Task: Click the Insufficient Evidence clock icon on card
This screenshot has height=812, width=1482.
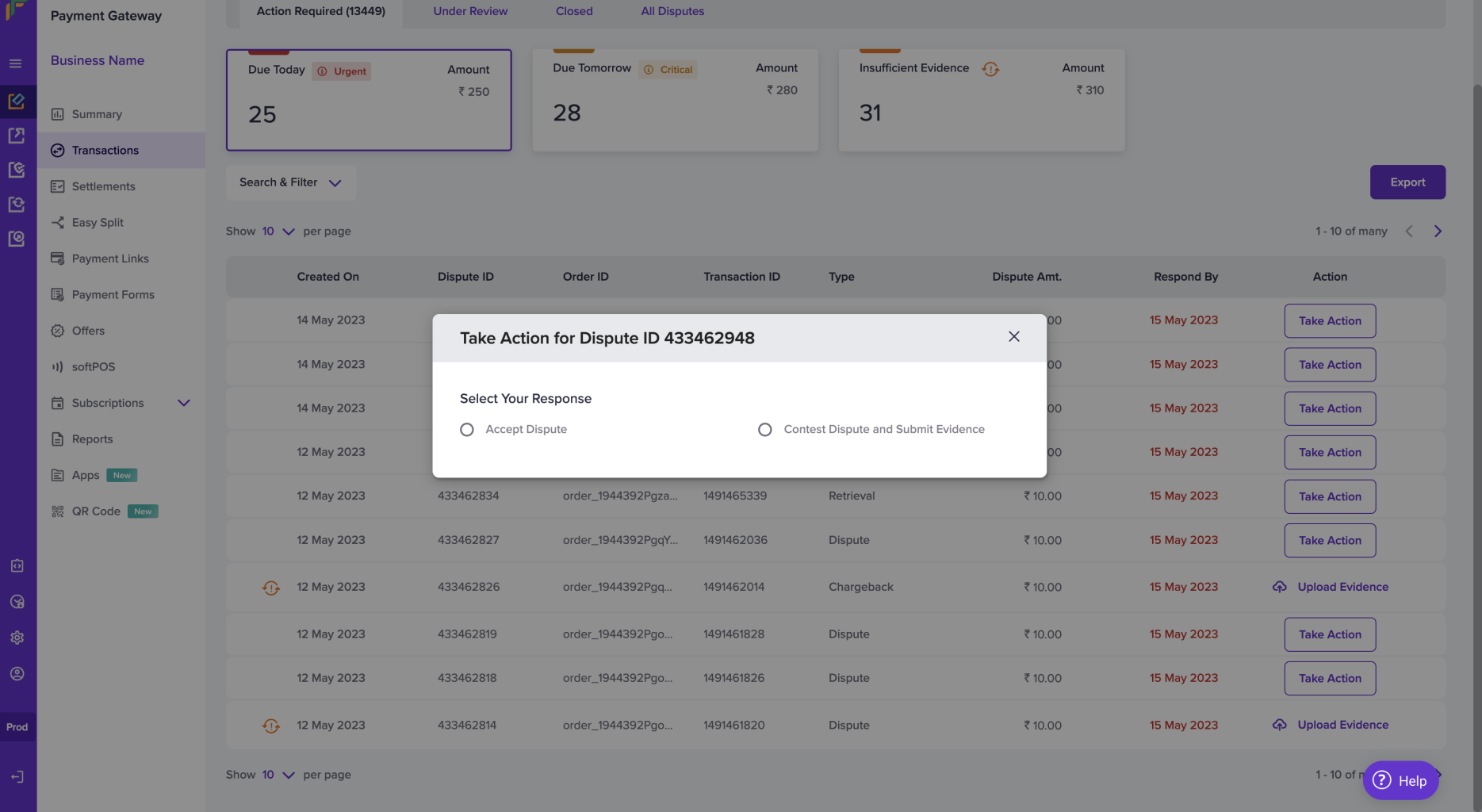Action: (x=990, y=69)
